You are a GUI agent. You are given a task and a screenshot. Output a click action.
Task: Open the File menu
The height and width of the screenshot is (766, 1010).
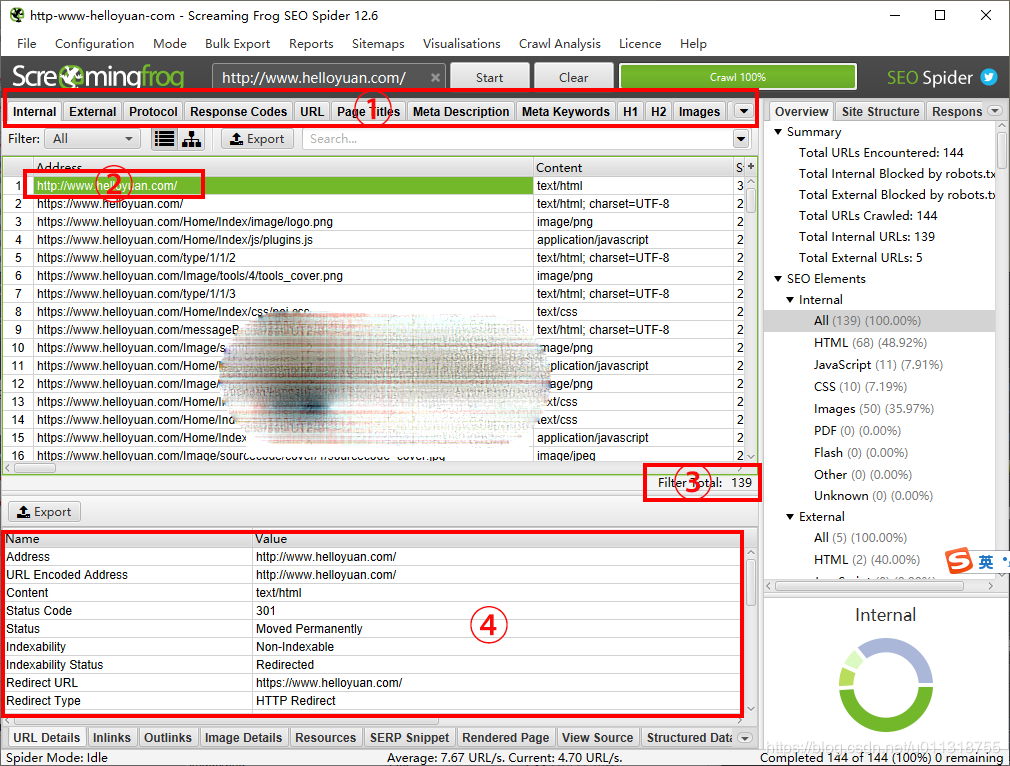(26, 43)
